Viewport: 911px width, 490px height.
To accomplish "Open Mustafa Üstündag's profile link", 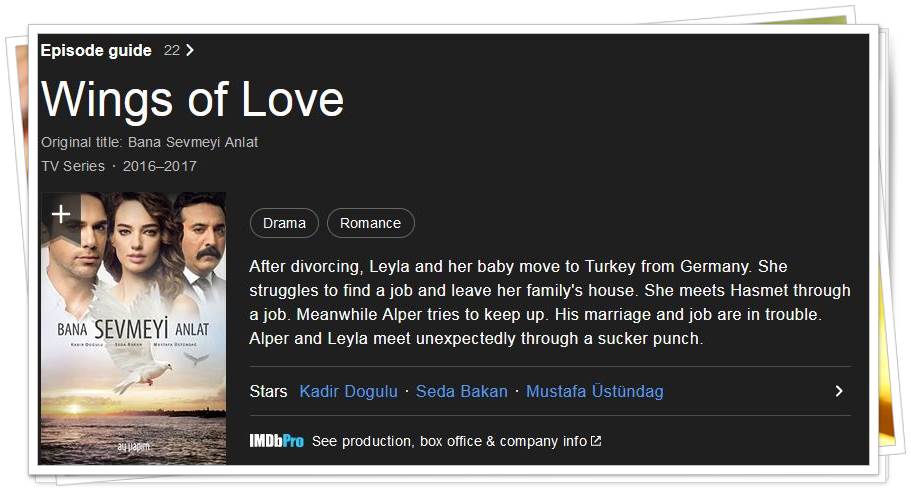I will coord(595,391).
